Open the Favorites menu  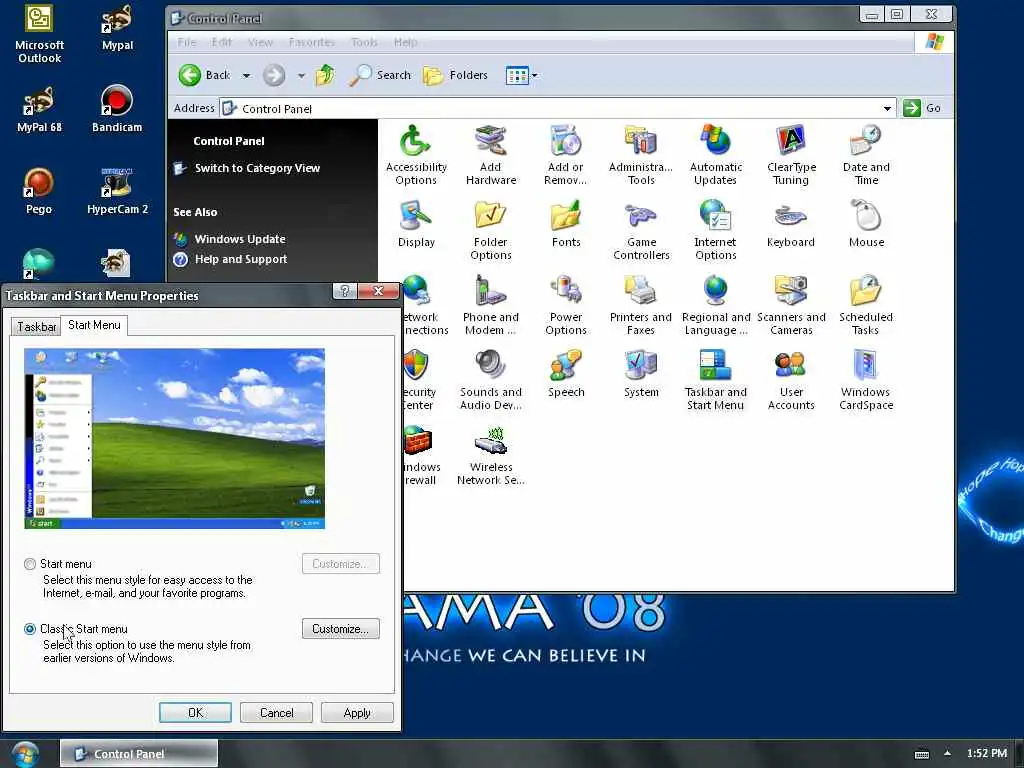(312, 42)
